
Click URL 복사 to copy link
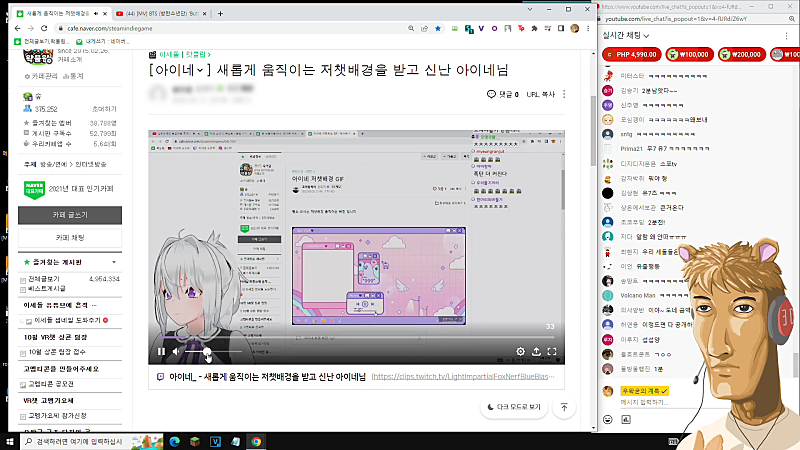[x=540, y=94]
